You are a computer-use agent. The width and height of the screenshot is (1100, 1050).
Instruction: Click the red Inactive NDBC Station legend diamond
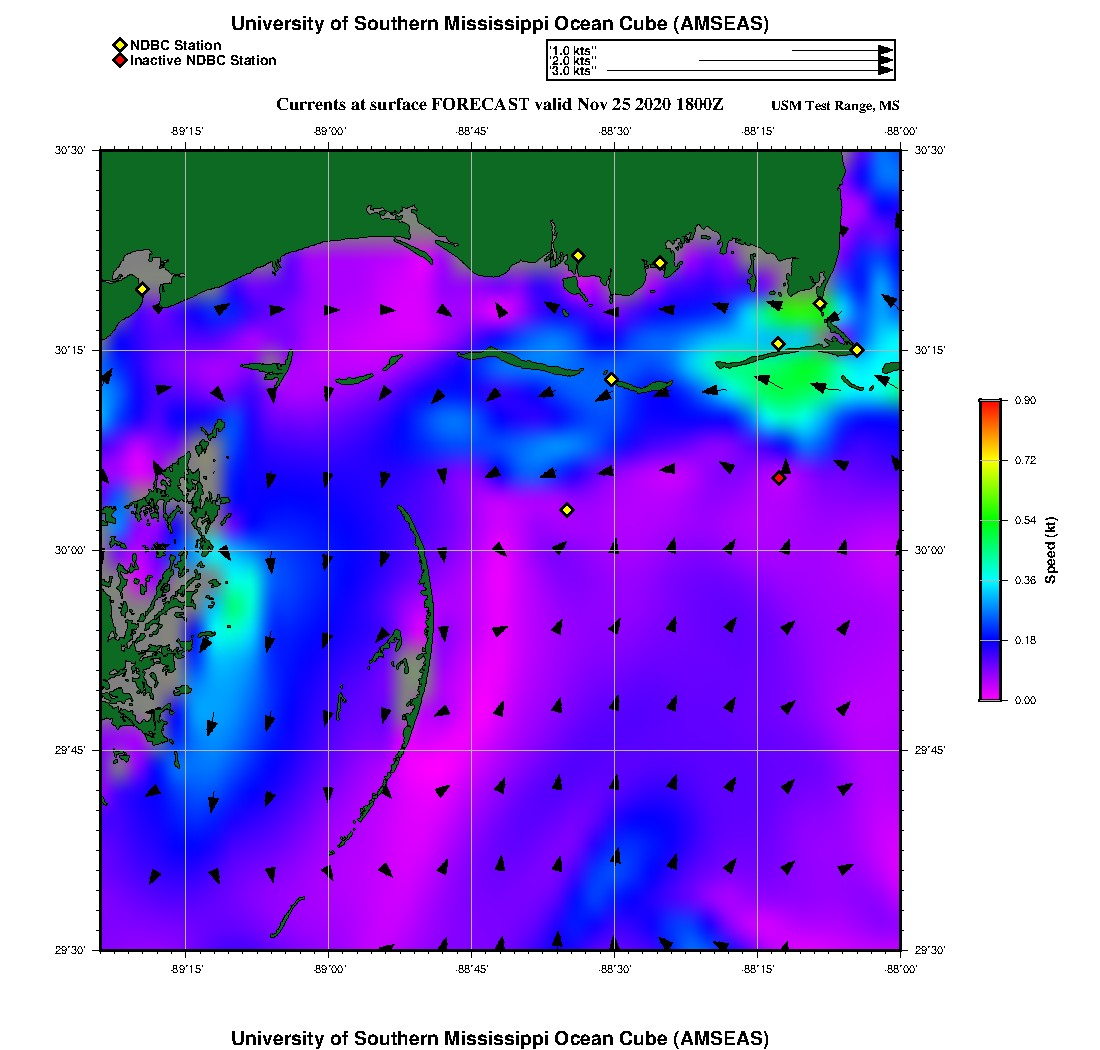click(x=119, y=61)
